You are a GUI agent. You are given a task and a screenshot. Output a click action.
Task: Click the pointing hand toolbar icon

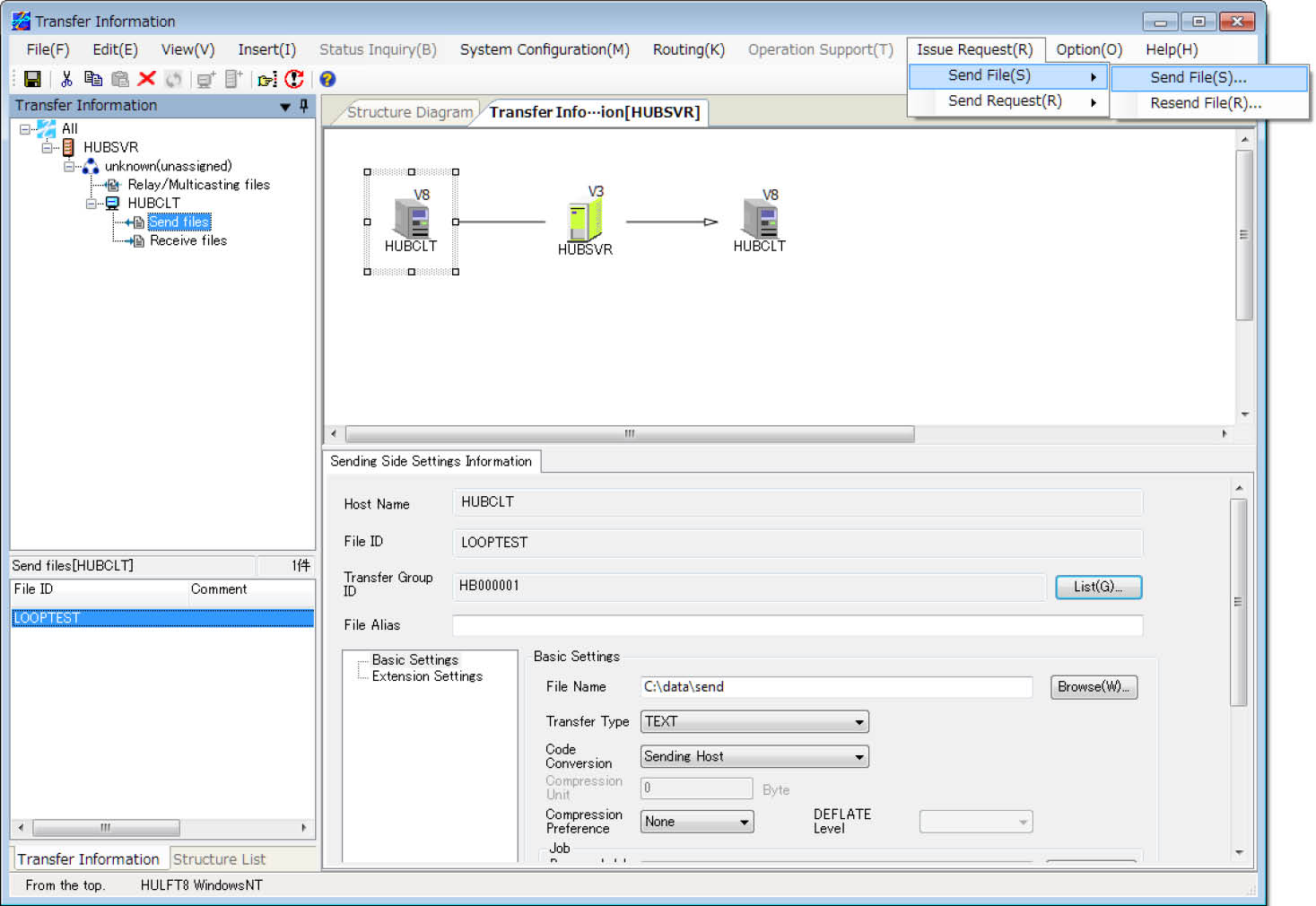tap(266, 80)
